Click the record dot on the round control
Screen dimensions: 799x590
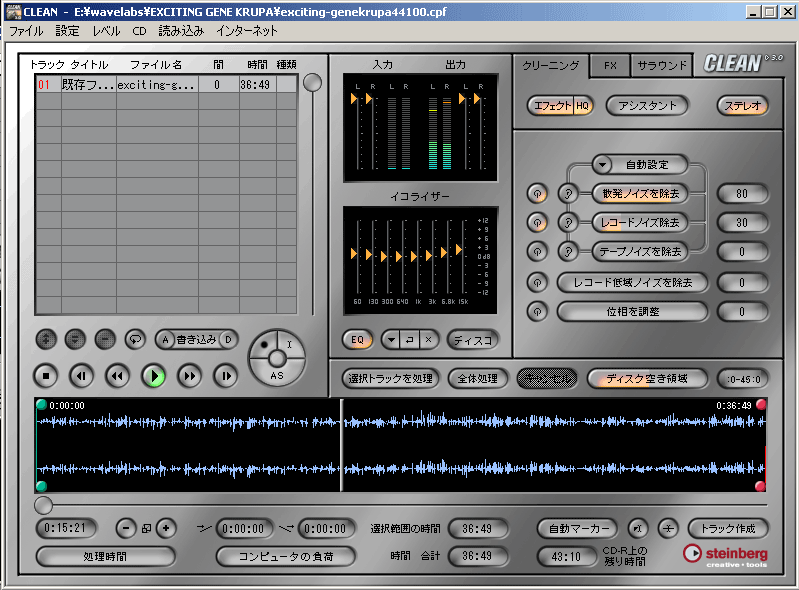tap(264, 345)
